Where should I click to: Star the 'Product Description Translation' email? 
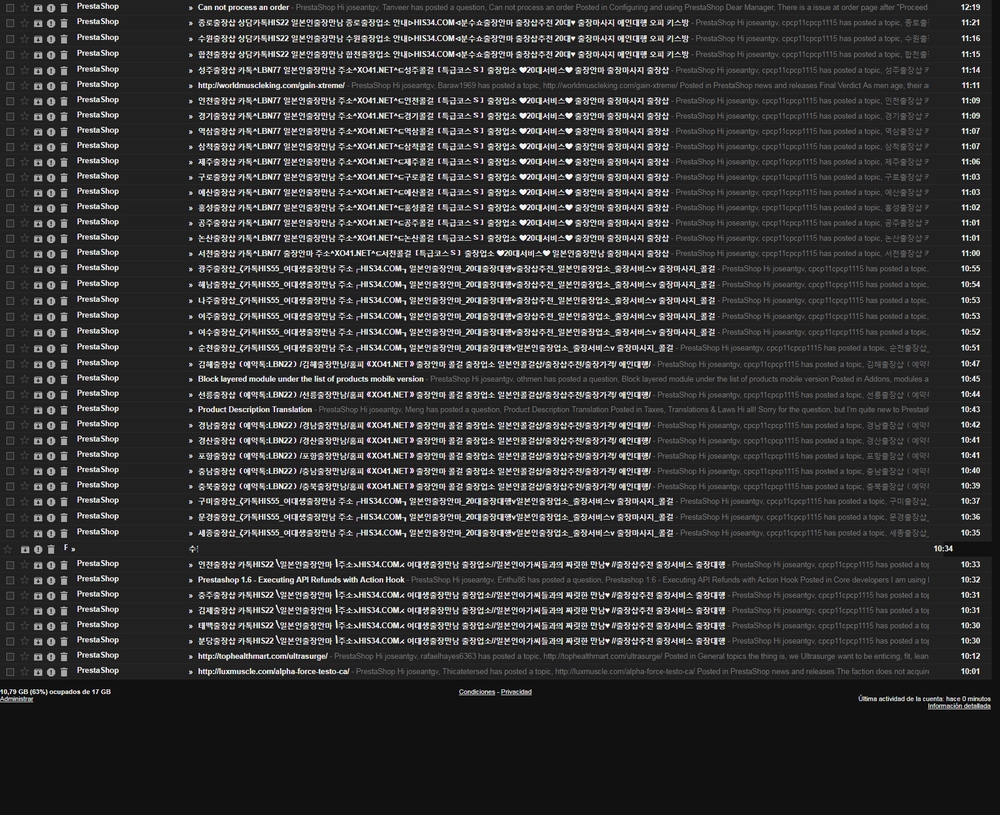tap(24, 410)
